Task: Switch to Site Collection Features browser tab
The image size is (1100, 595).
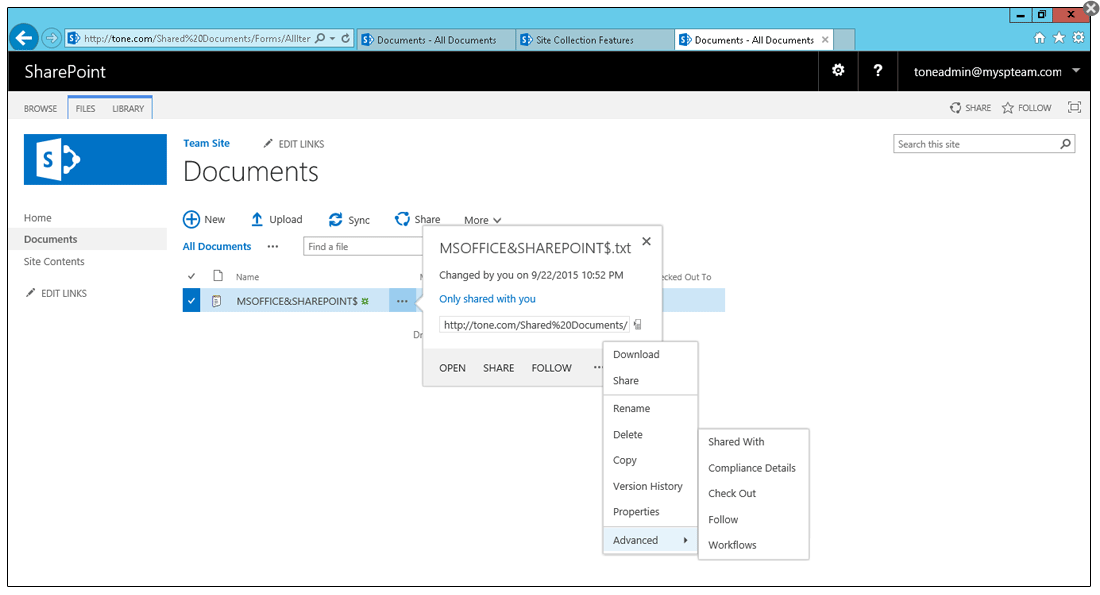Action: [594, 40]
